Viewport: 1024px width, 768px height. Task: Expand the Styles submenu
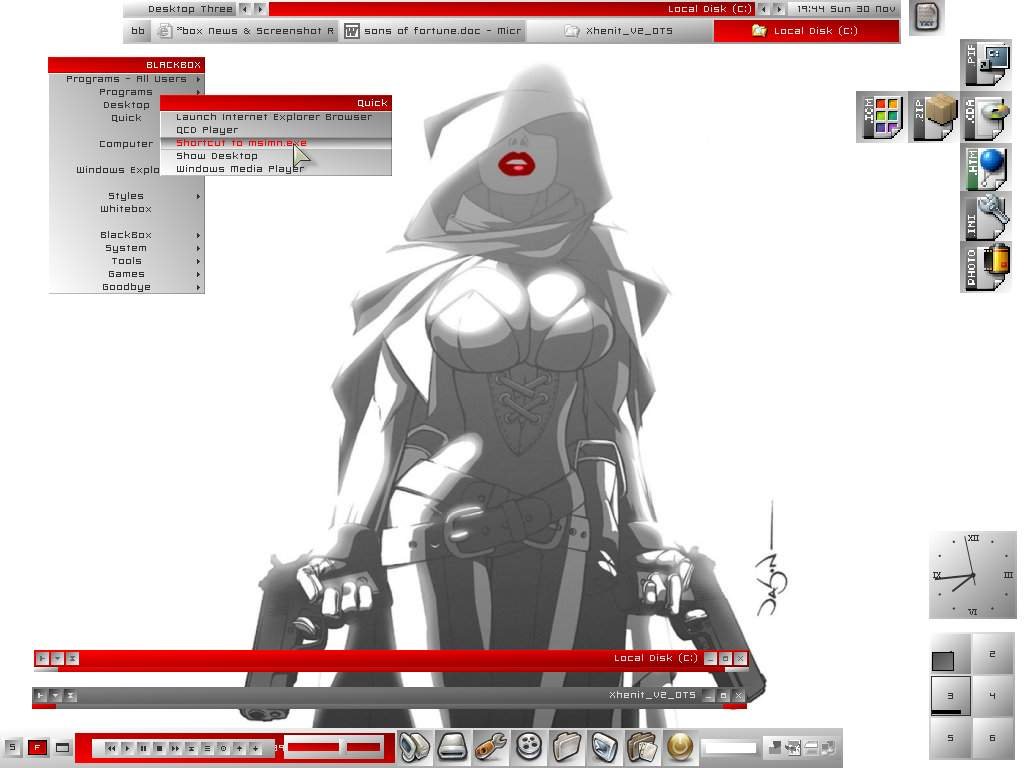[127, 196]
